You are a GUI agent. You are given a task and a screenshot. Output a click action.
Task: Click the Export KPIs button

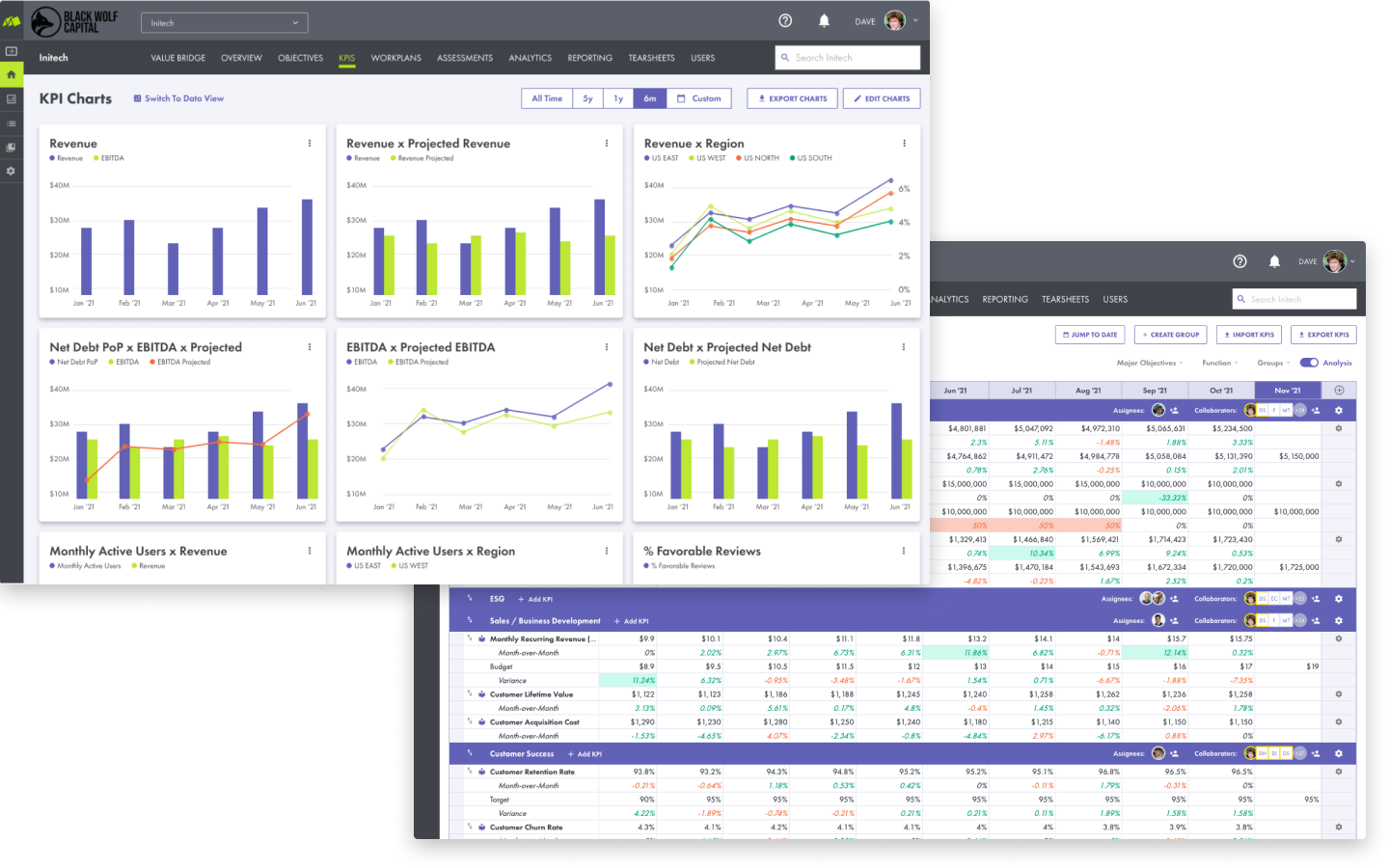(x=1323, y=335)
